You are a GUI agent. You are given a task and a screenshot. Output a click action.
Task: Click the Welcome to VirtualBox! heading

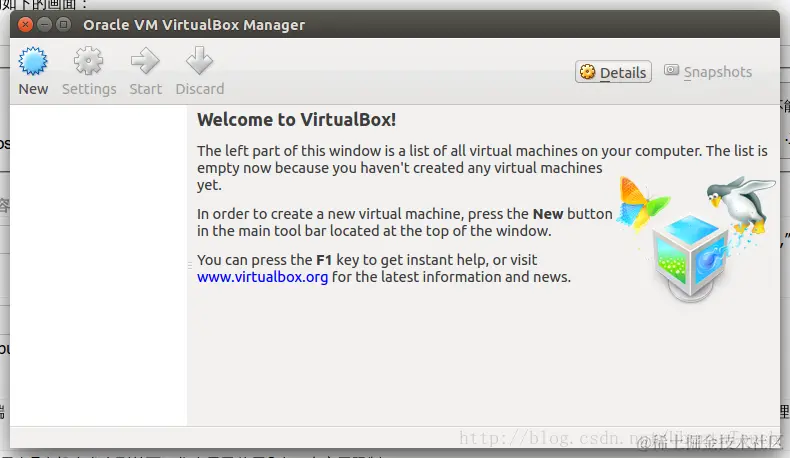296,120
